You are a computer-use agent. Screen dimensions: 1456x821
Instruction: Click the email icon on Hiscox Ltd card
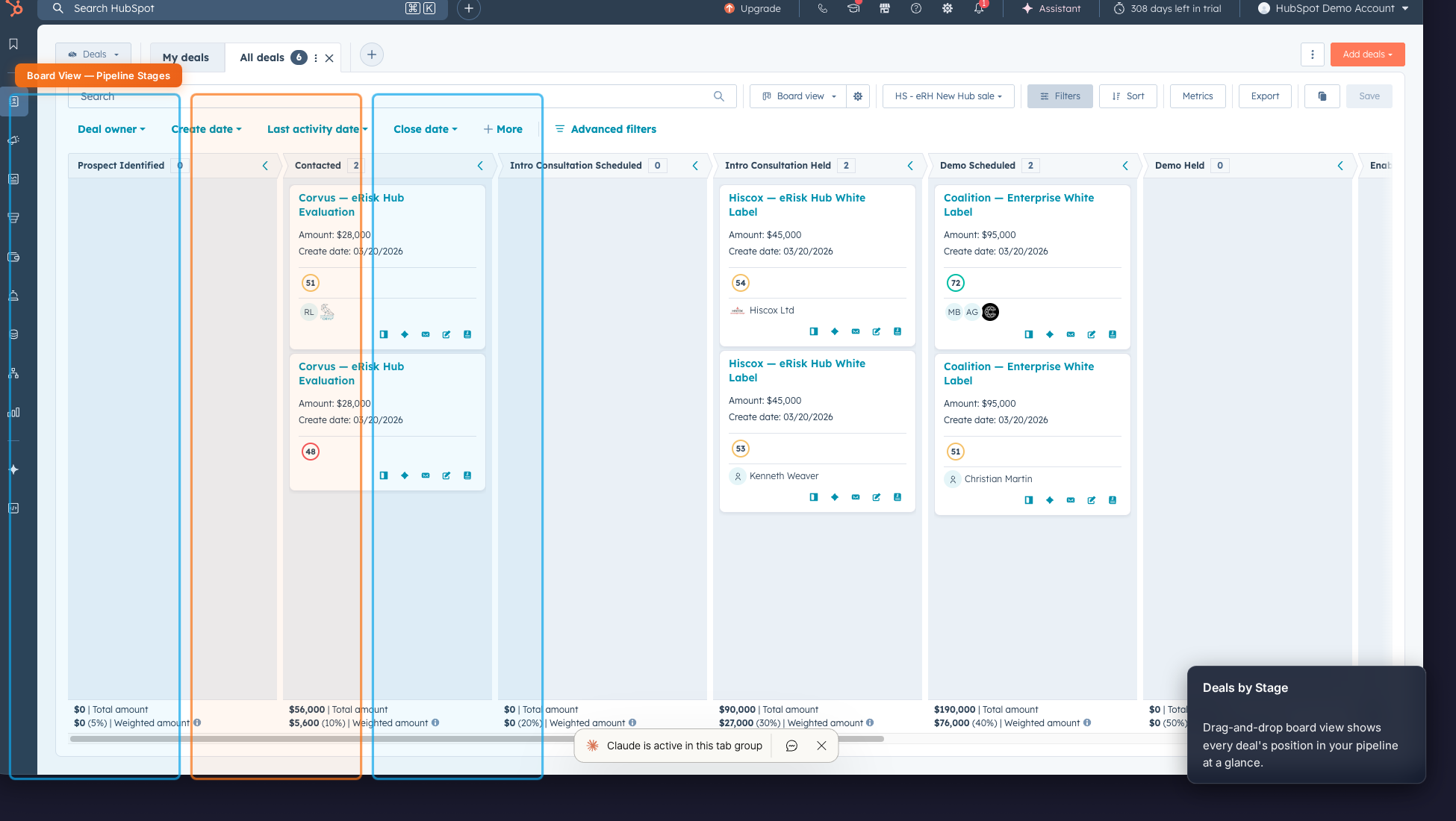pyautogui.click(x=856, y=331)
